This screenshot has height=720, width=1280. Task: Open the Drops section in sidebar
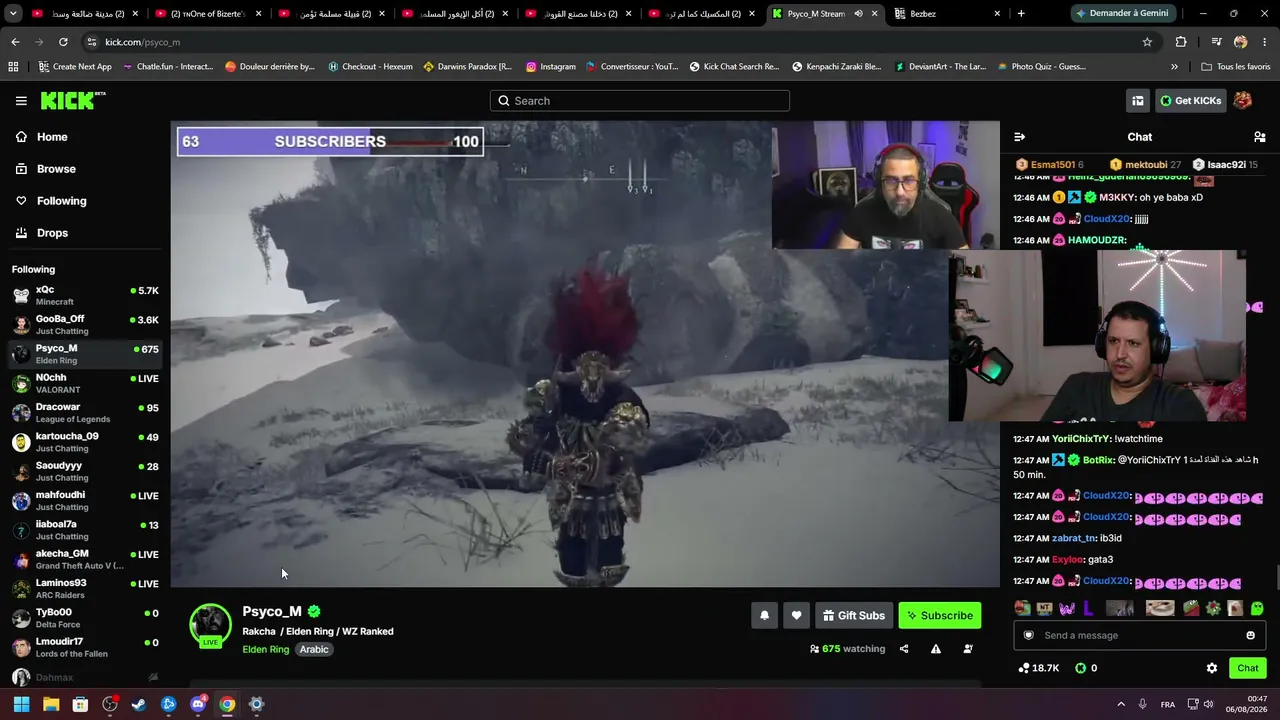click(x=52, y=233)
